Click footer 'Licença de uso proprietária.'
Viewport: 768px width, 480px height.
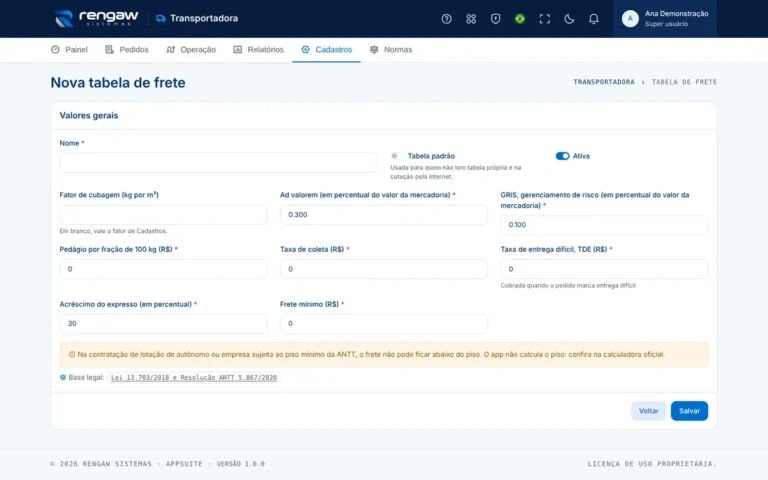click(x=652, y=463)
